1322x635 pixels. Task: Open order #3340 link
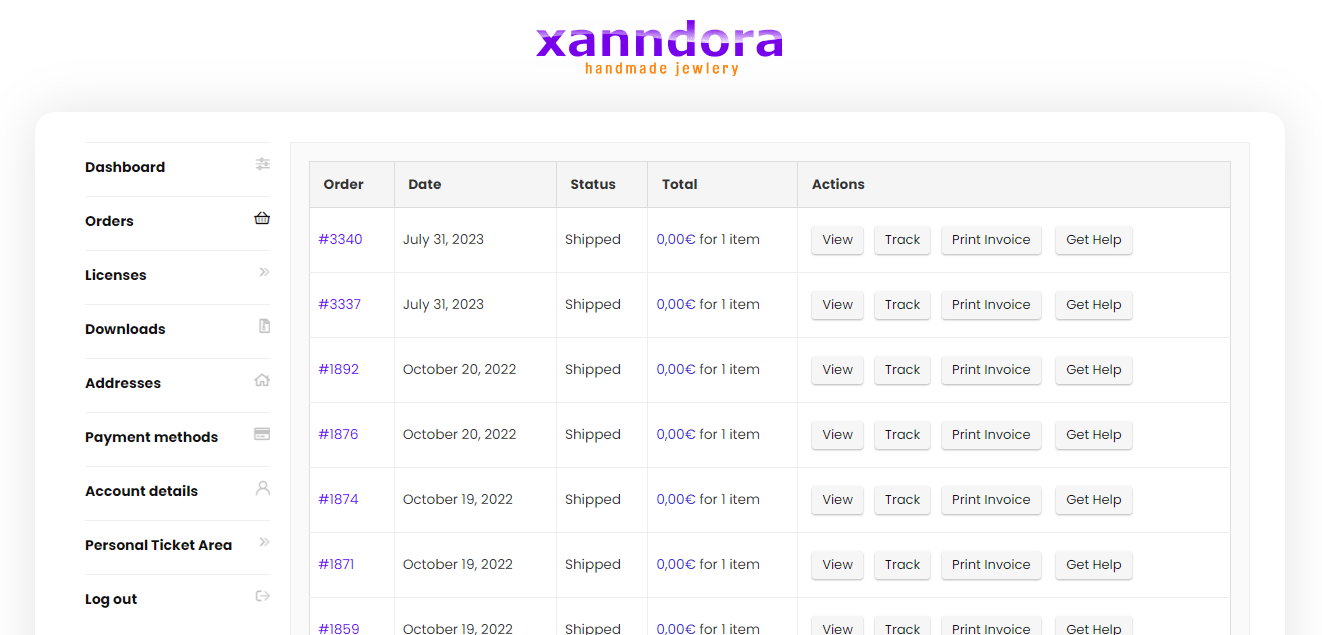(340, 240)
